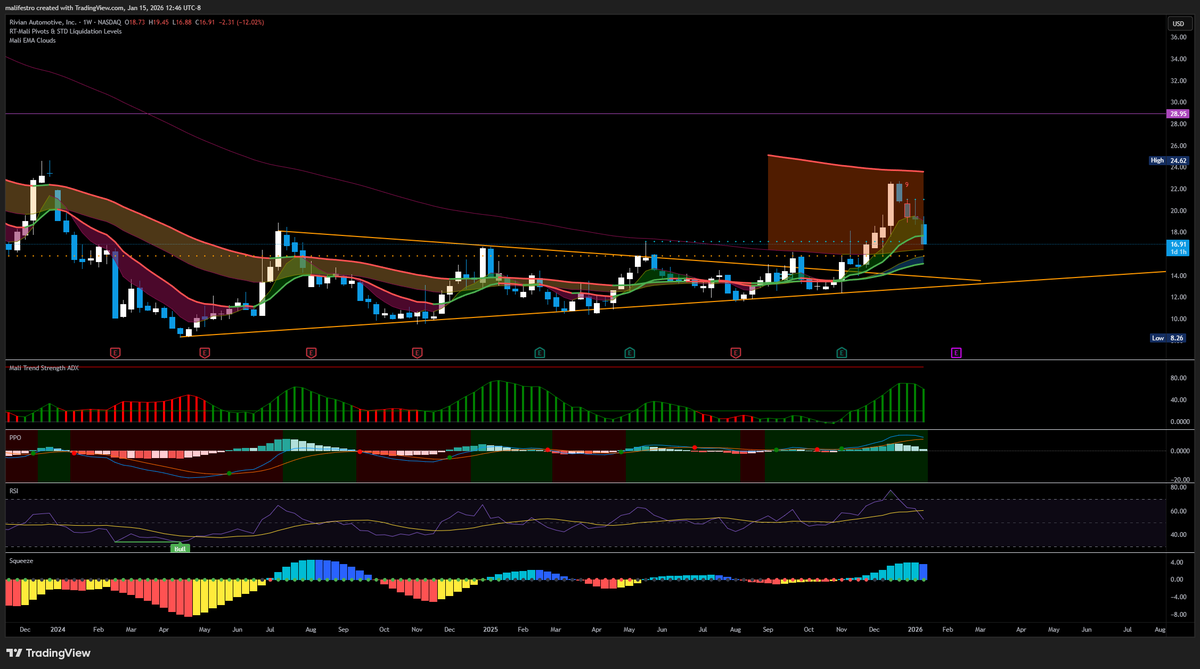The width and height of the screenshot is (1200, 669).
Task: Select the -8.00 Squeeze scale label
Action: 1177,615
